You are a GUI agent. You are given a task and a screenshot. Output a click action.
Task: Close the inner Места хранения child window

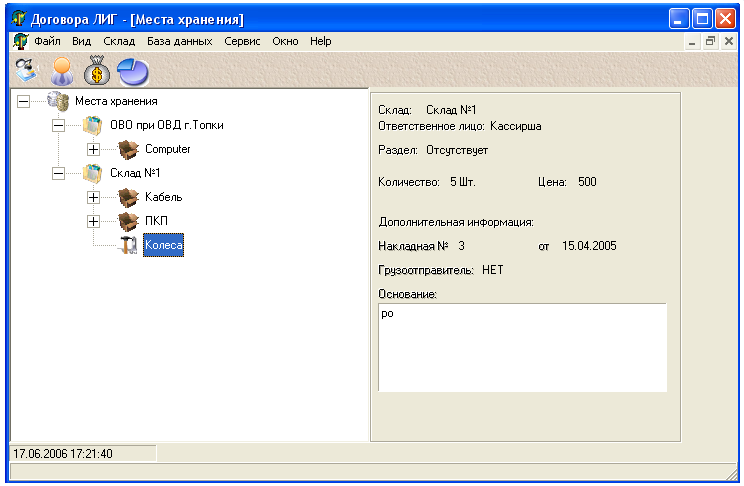[x=729, y=42]
